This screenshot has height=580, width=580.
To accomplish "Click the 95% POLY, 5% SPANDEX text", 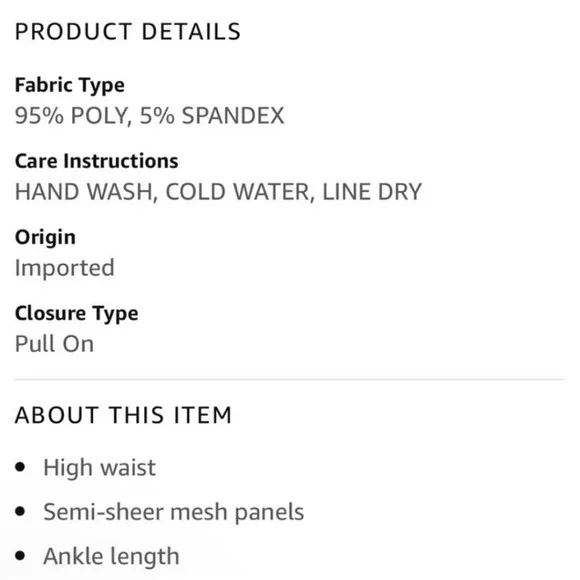I will pos(149,115).
